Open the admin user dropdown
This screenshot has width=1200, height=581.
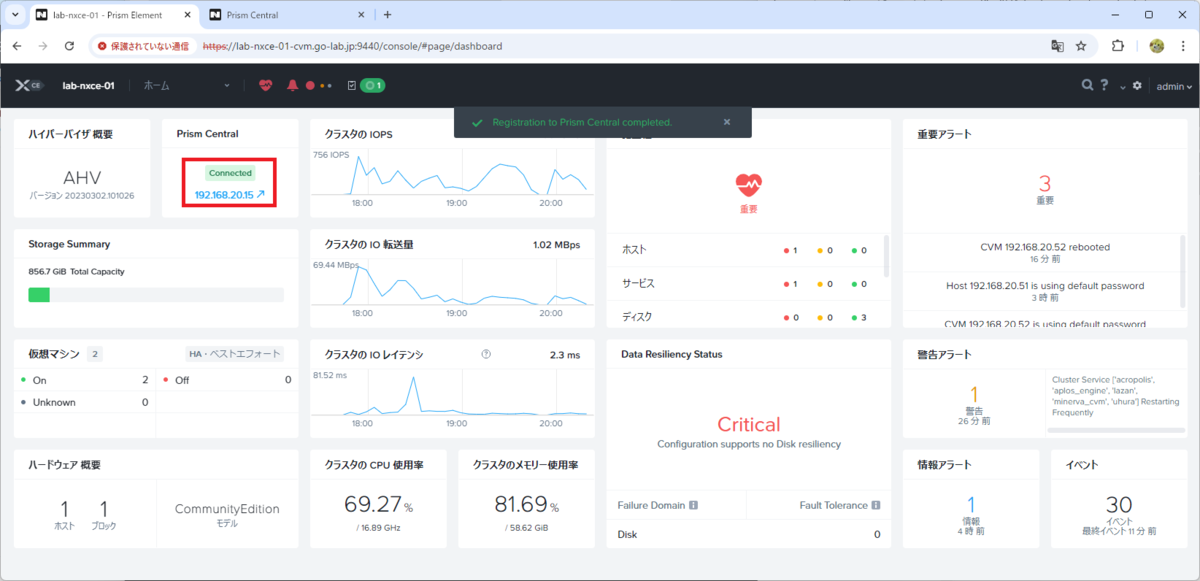click(1174, 87)
